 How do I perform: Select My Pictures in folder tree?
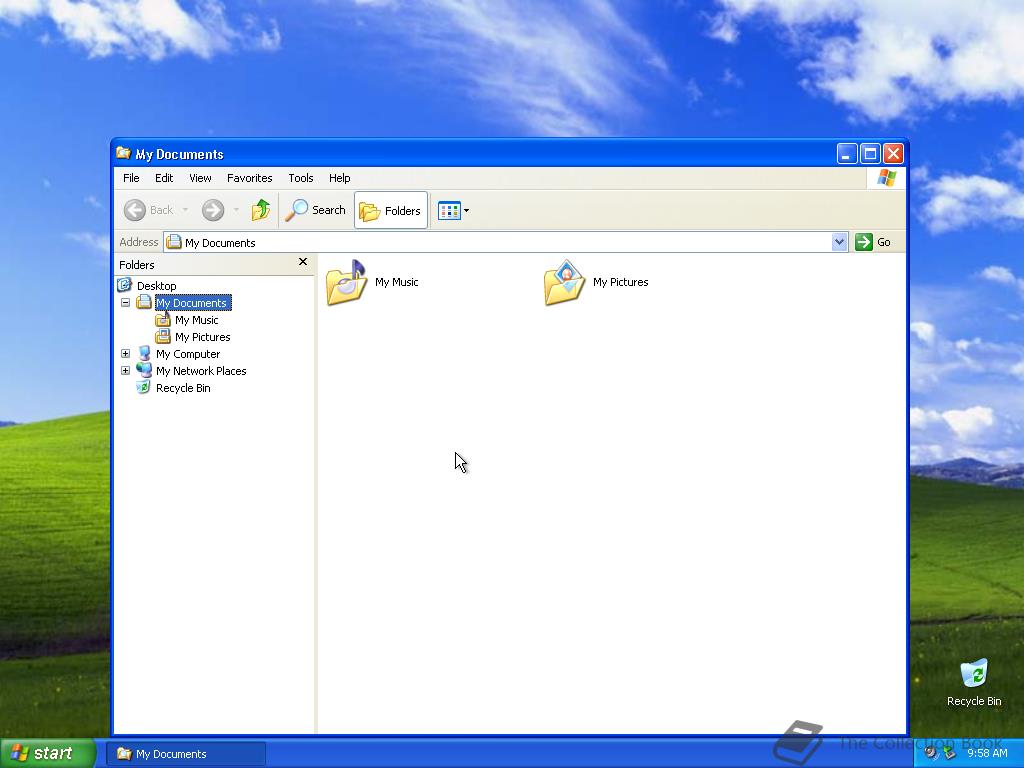click(x=202, y=337)
